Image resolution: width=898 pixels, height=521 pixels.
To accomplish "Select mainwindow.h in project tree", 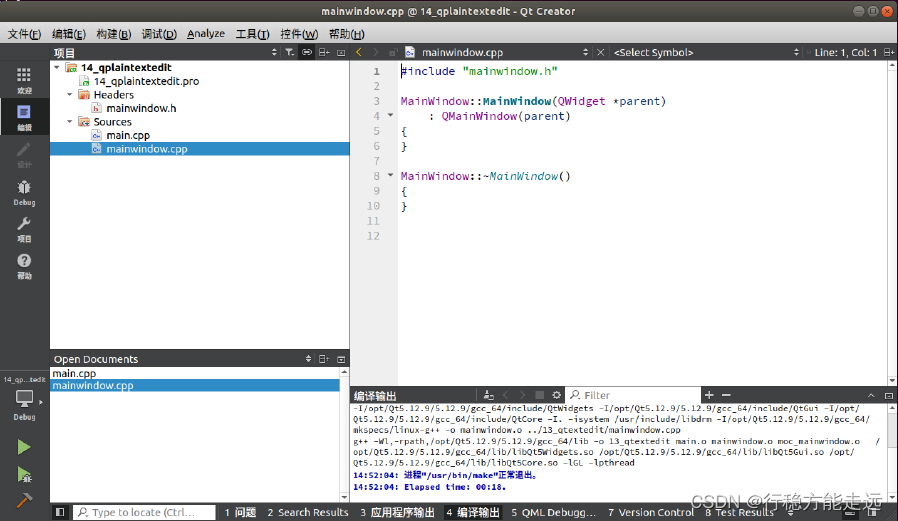I will coord(141,108).
